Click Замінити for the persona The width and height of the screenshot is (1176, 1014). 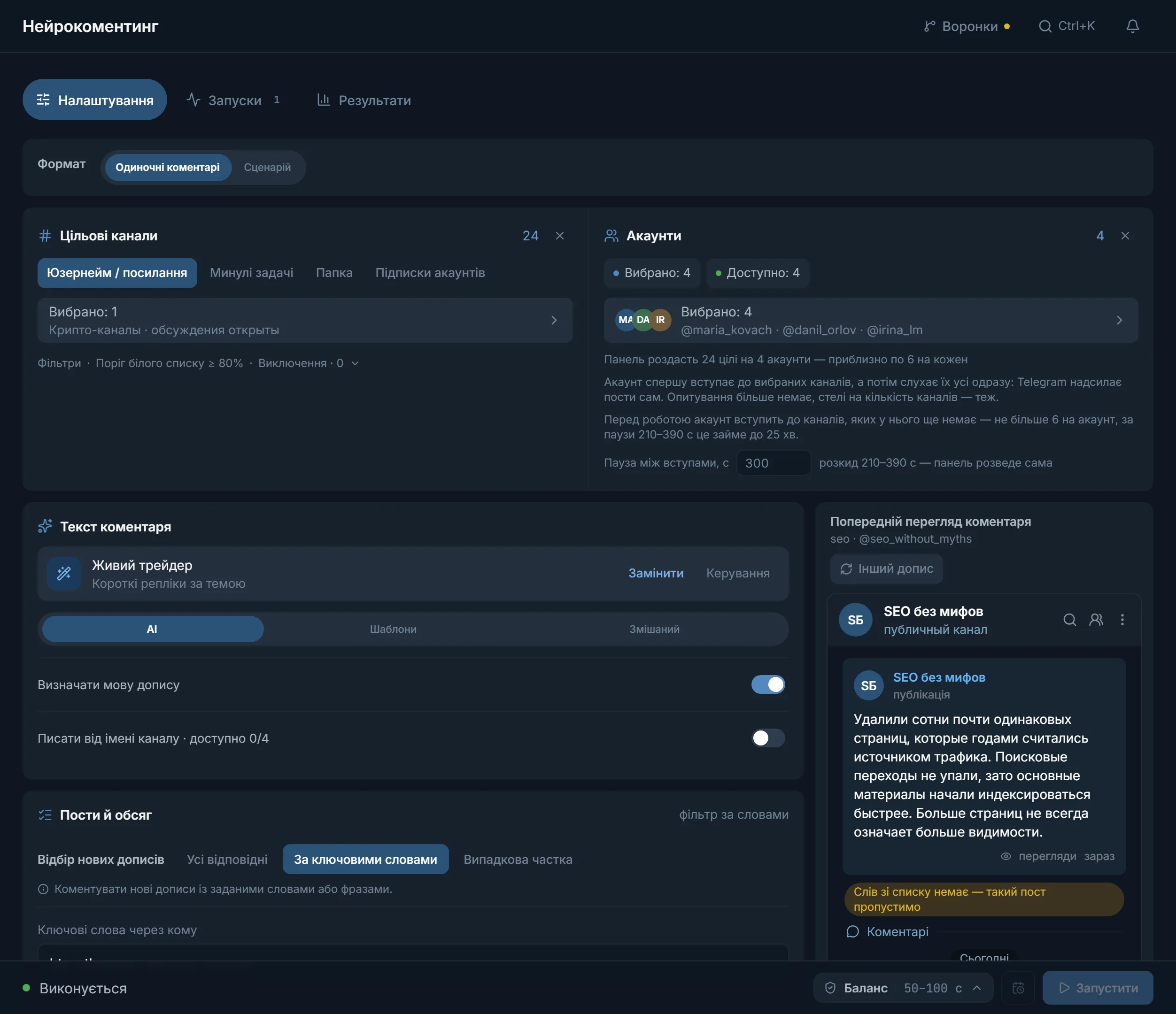pyautogui.click(x=656, y=573)
